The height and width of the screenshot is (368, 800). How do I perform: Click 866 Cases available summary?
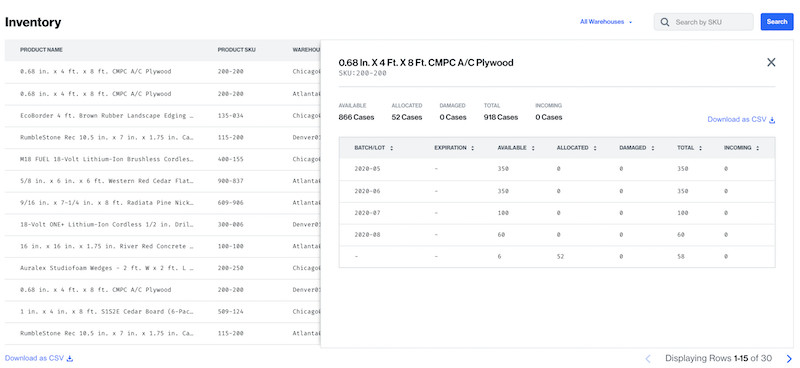(x=356, y=117)
